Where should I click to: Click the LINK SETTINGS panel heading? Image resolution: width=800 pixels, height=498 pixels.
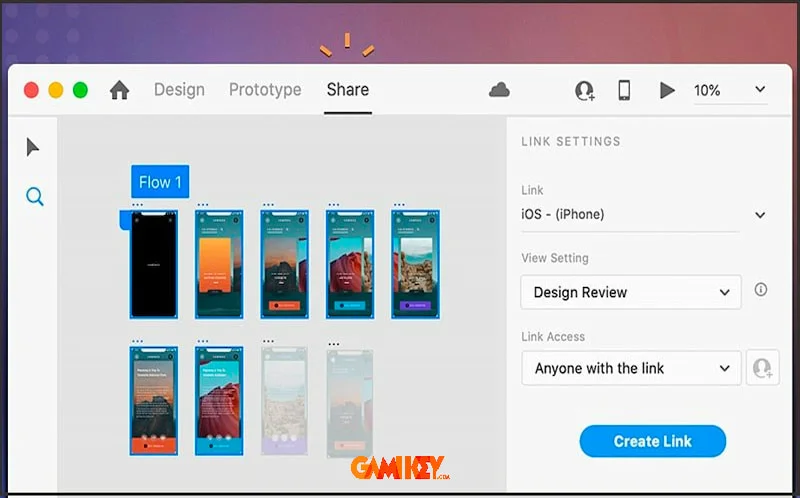click(571, 141)
